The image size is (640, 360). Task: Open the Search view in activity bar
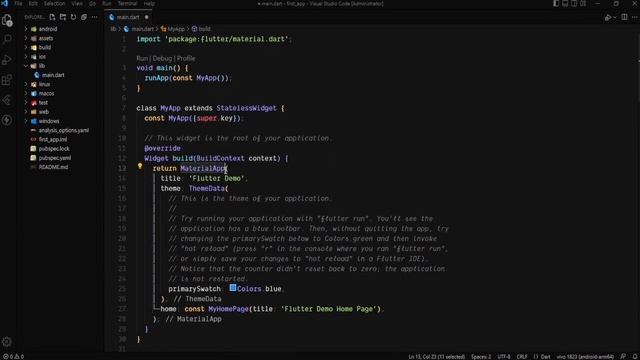pos(7,40)
